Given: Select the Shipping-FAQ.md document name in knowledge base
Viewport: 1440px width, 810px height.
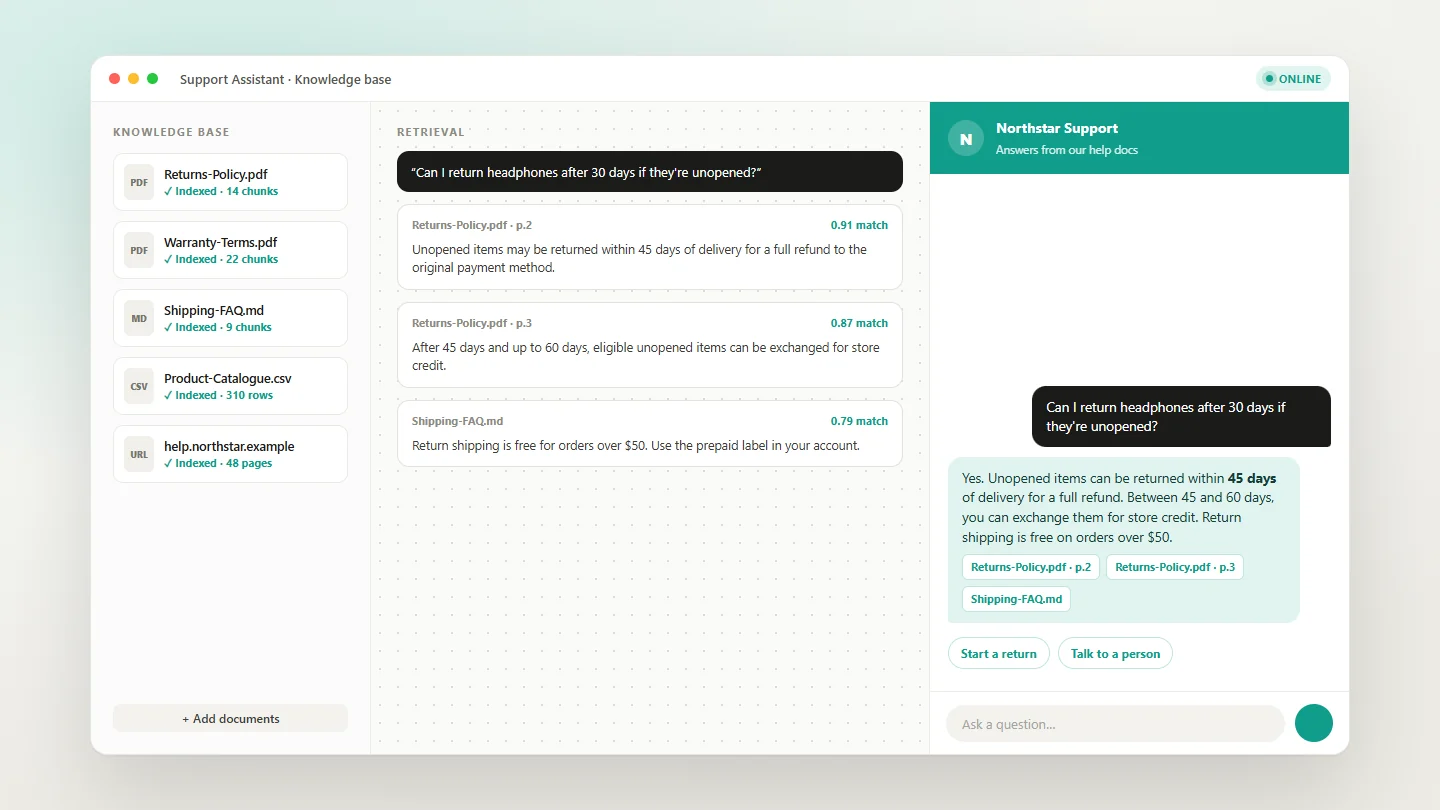Looking at the screenshot, I should point(214,311).
